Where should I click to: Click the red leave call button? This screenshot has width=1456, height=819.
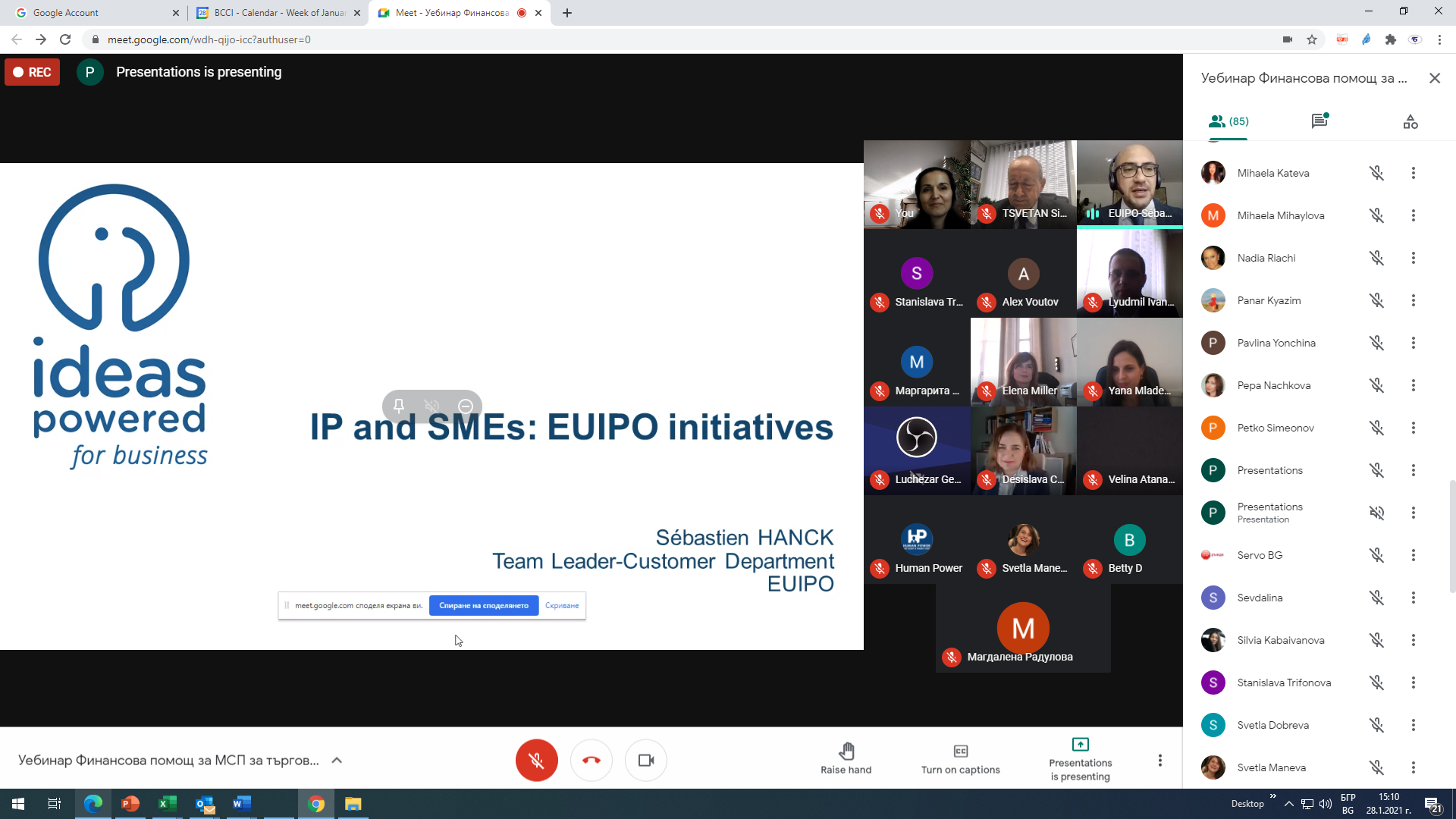click(591, 760)
